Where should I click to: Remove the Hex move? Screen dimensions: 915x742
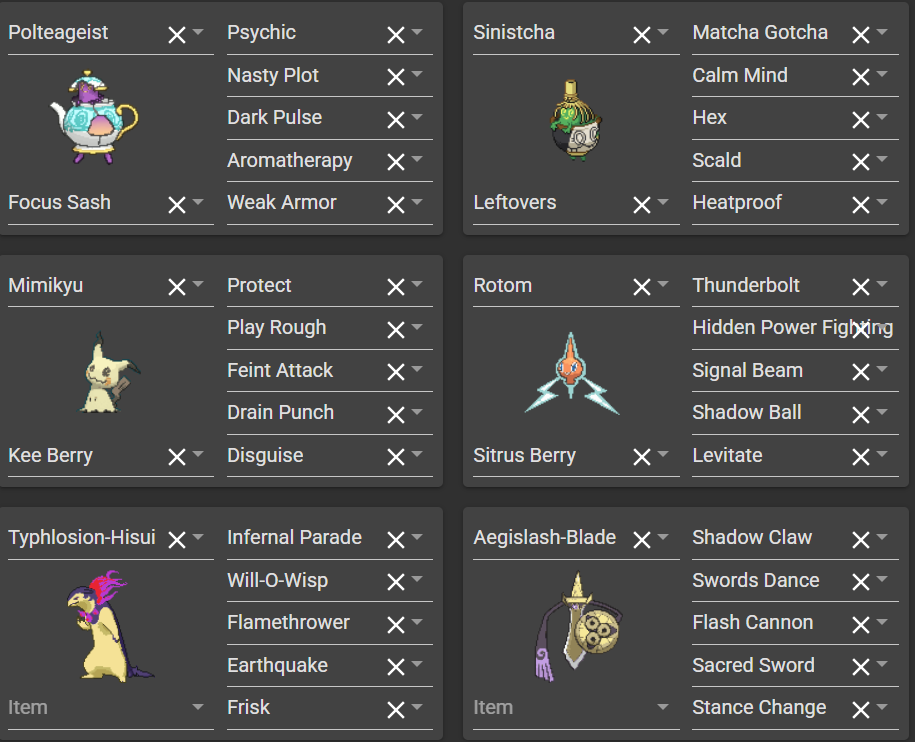861,120
